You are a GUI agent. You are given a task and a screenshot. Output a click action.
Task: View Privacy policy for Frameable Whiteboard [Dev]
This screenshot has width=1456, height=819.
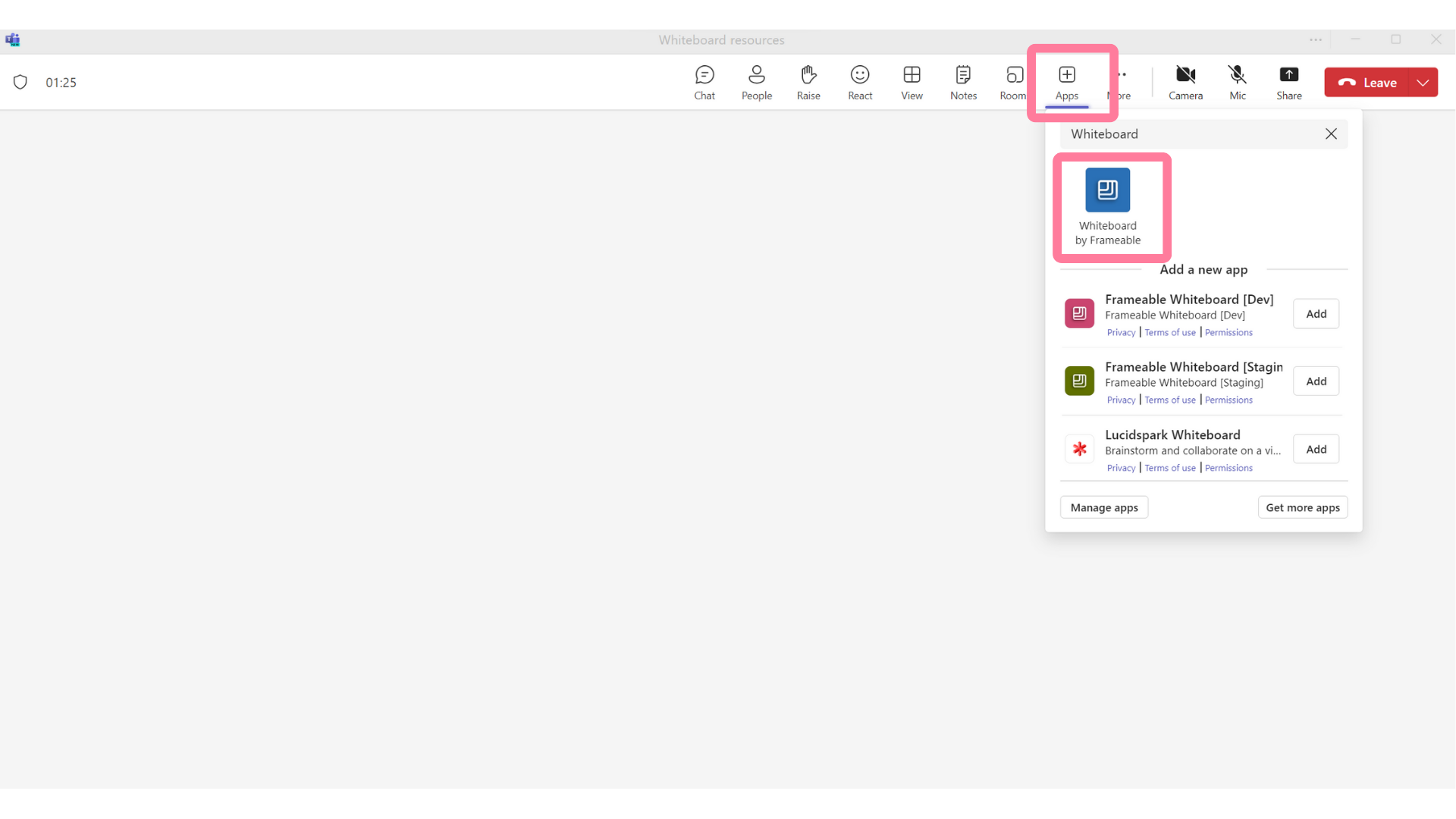(x=1120, y=332)
